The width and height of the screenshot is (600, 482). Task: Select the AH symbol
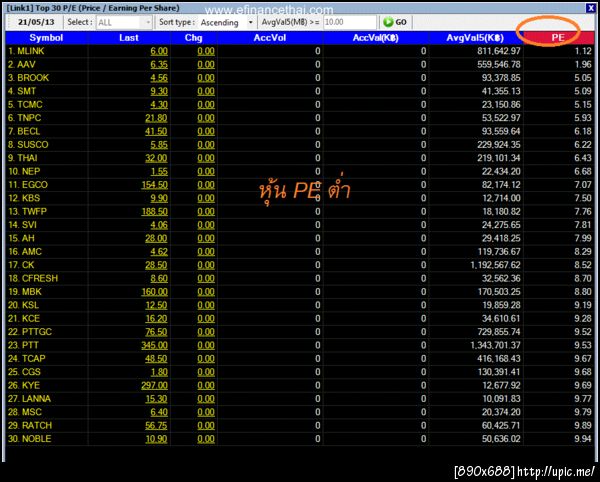coord(28,238)
